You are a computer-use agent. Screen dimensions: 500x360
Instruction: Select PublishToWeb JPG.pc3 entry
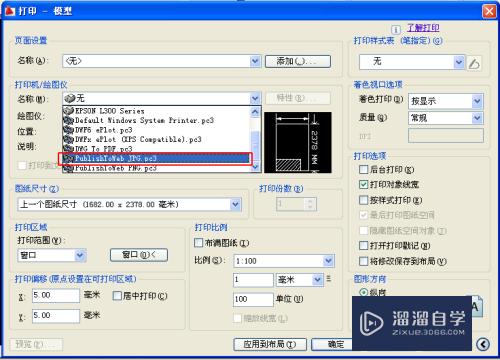156,158
